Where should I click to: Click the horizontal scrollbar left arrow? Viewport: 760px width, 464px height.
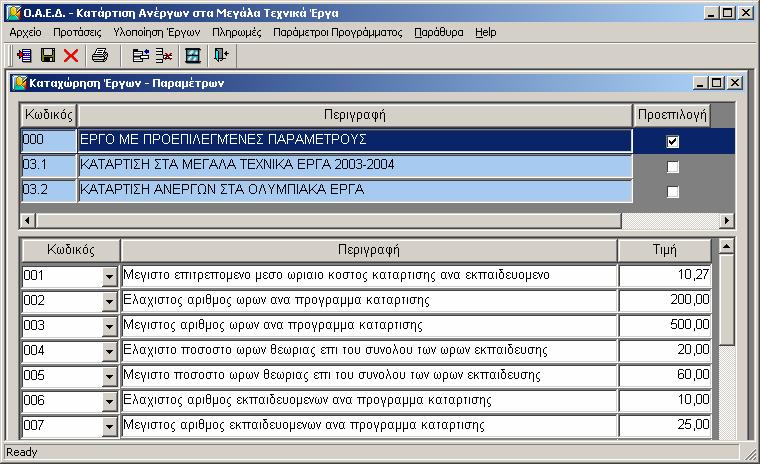pyautogui.click(x=28, y=221)
